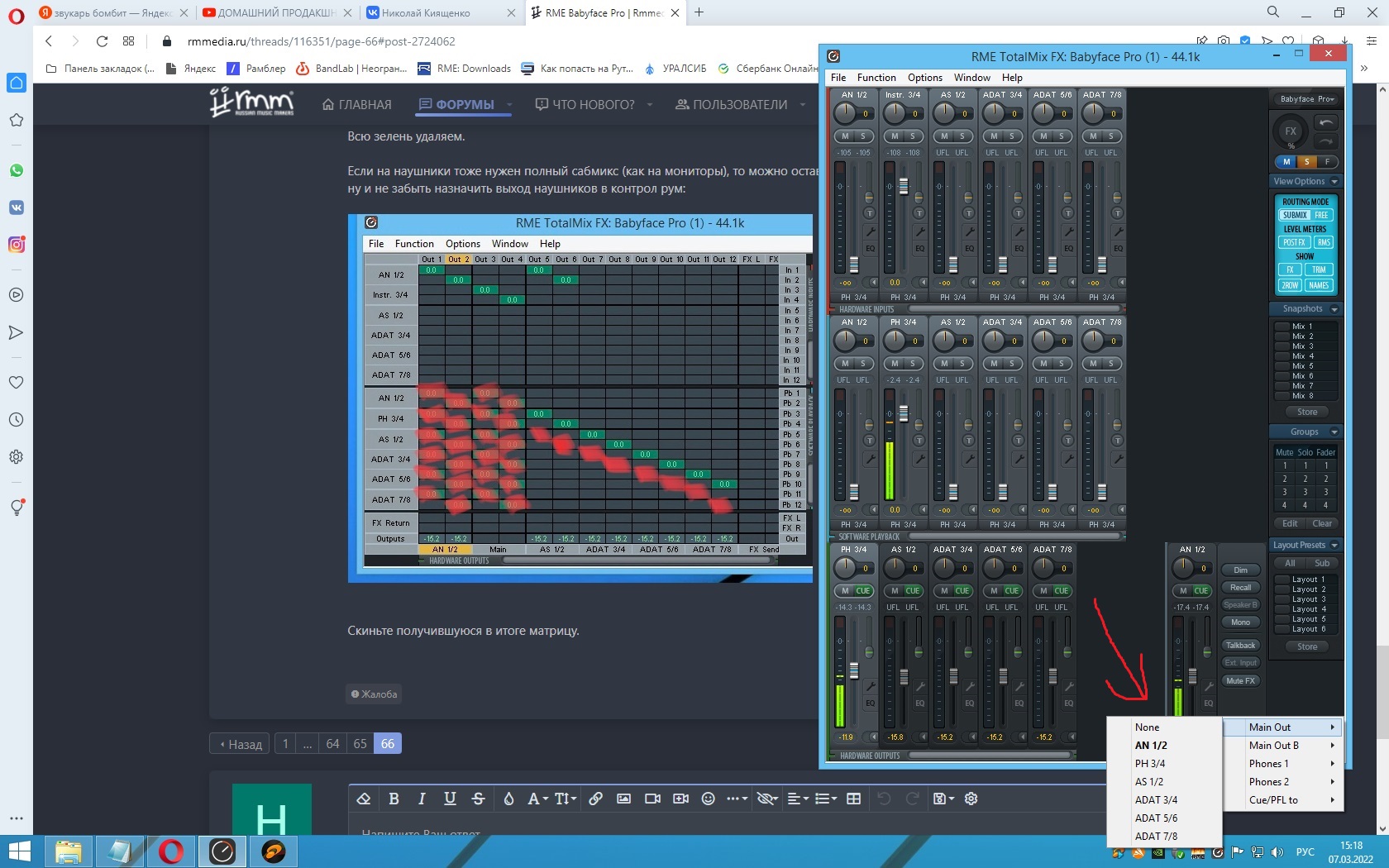
Task: Apply bold formatting in forum reply editor
Action: point(394,799)
